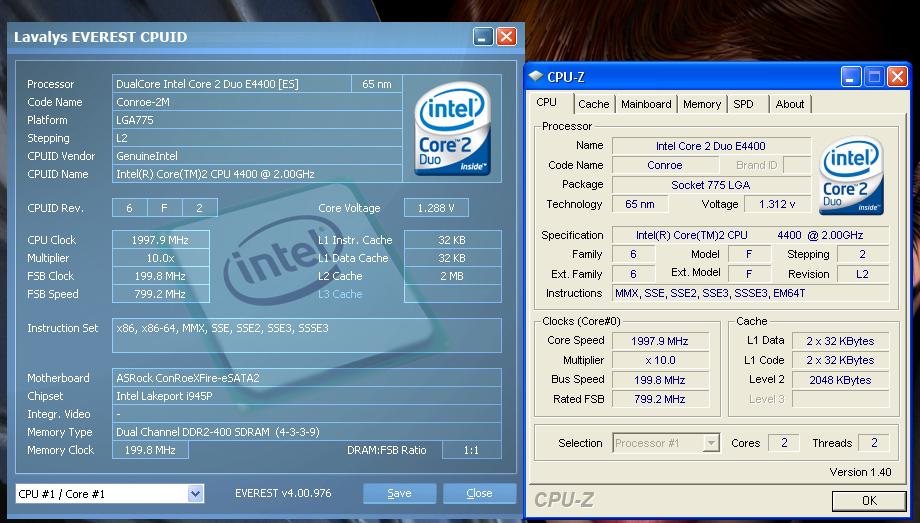Screen dimensions: 920x523
Task: Click the CPU-Z Level 2 2048 KBytes field
Action: click(x=840, y=380)
